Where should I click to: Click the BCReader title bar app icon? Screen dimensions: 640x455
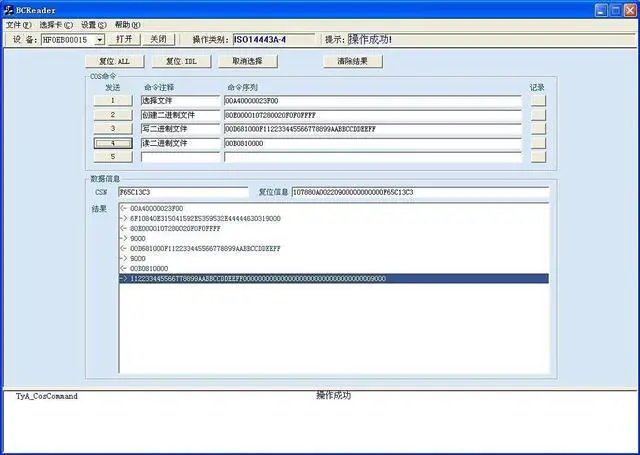click(10, 8)
